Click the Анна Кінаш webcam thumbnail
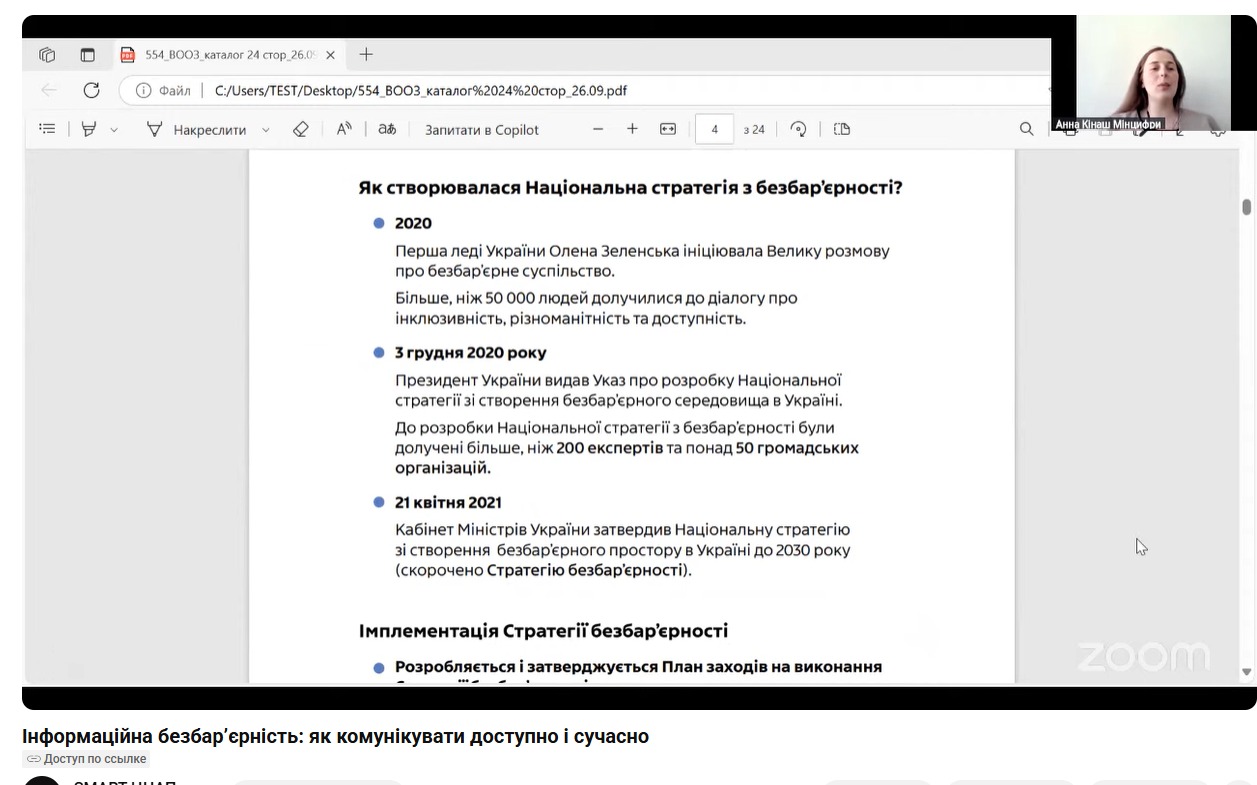This screenshot has height=785, width=1257. tap(1153, 73)
